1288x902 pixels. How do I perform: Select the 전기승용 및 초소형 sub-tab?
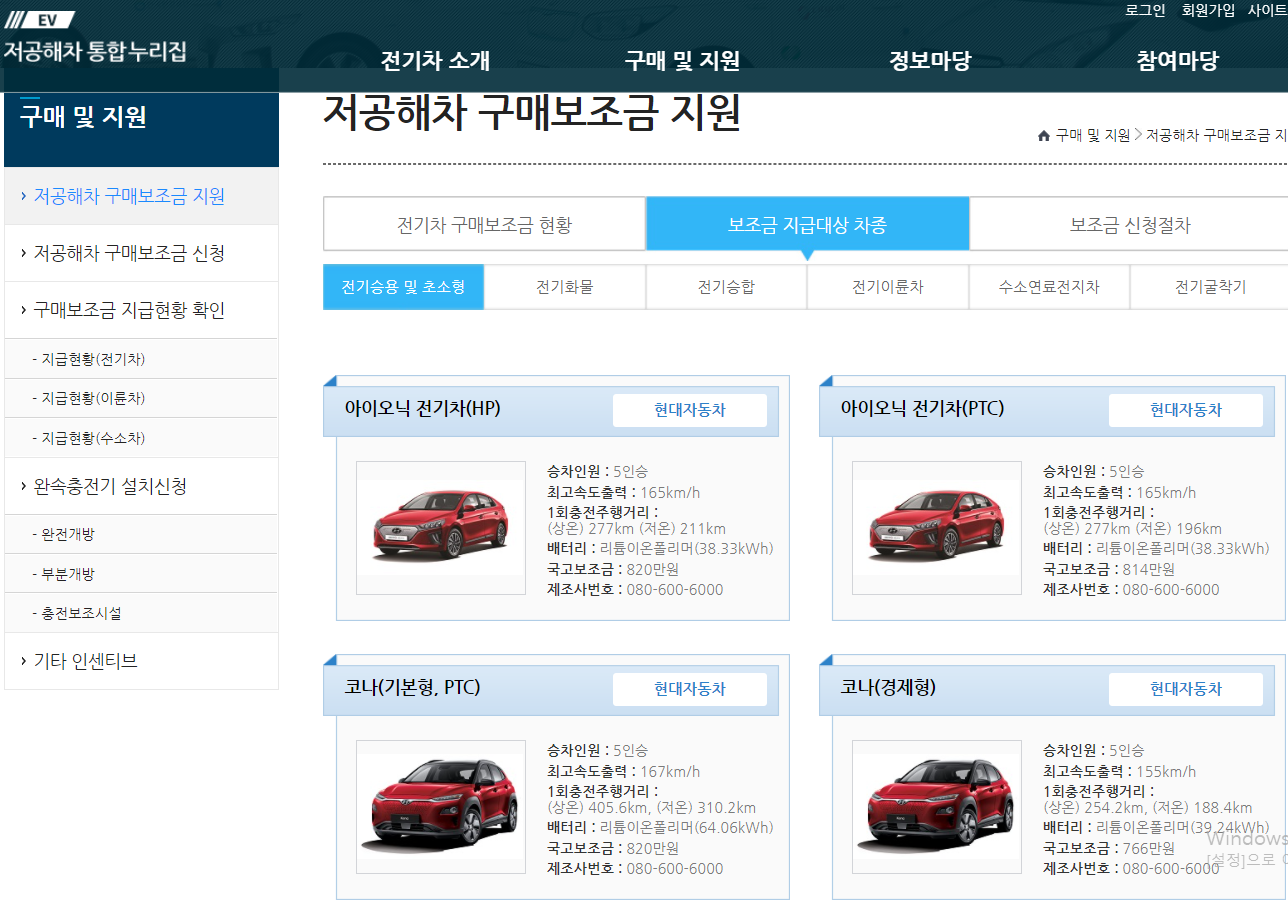pyautogui.click(x=403, y=287)
